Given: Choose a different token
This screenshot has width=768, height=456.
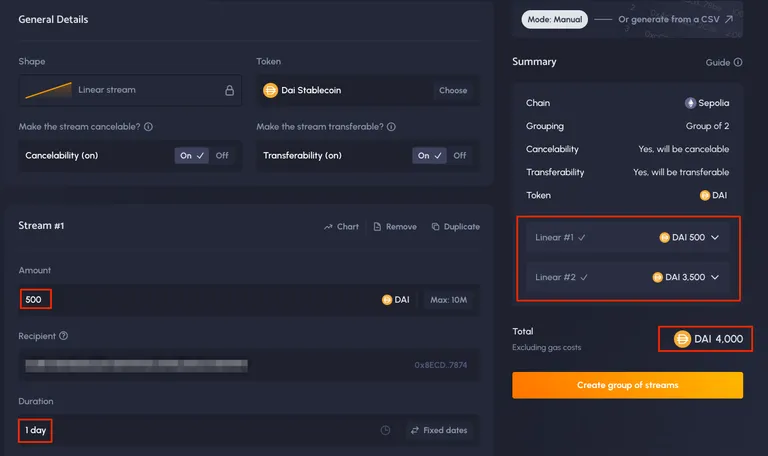Looking at the screenshot, I should [453, 90].
